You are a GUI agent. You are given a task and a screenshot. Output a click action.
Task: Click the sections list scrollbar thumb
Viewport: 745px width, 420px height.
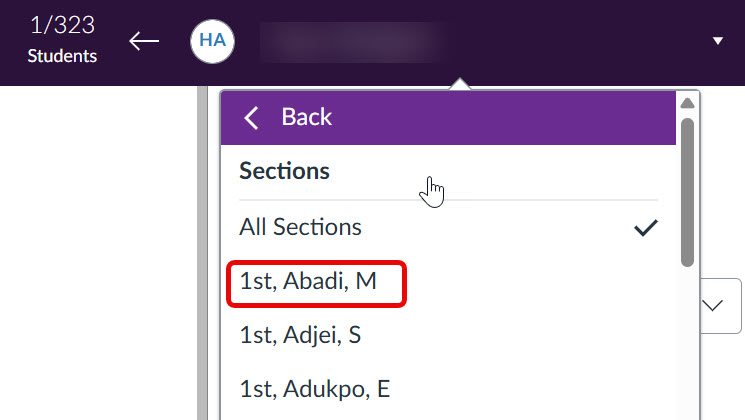click(x=687, y=192)
